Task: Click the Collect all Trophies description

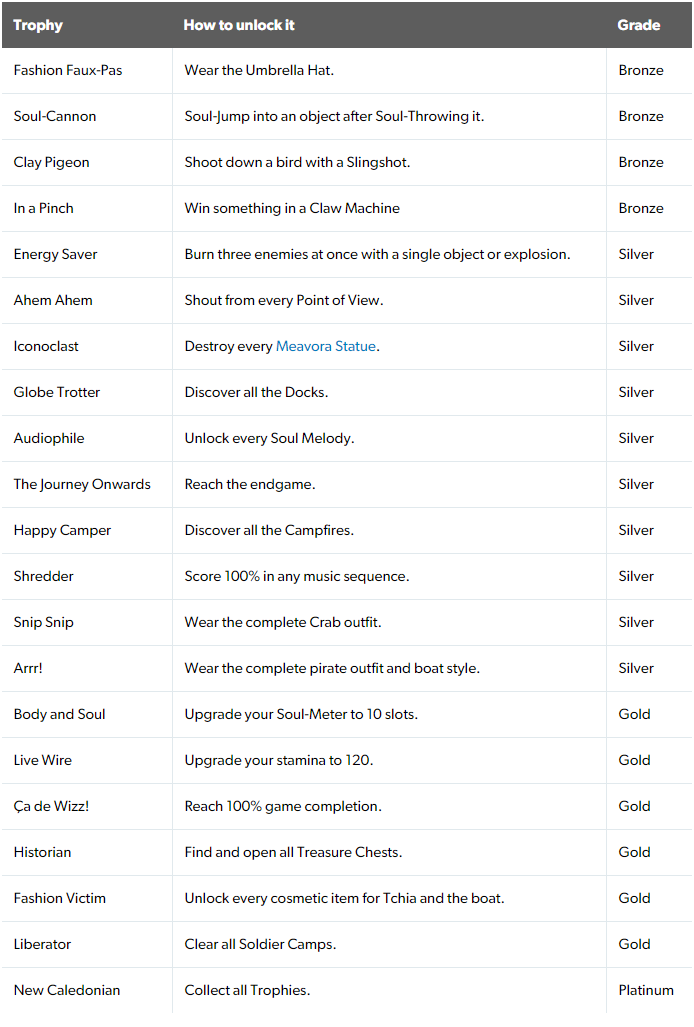Action: coord(247,990)
